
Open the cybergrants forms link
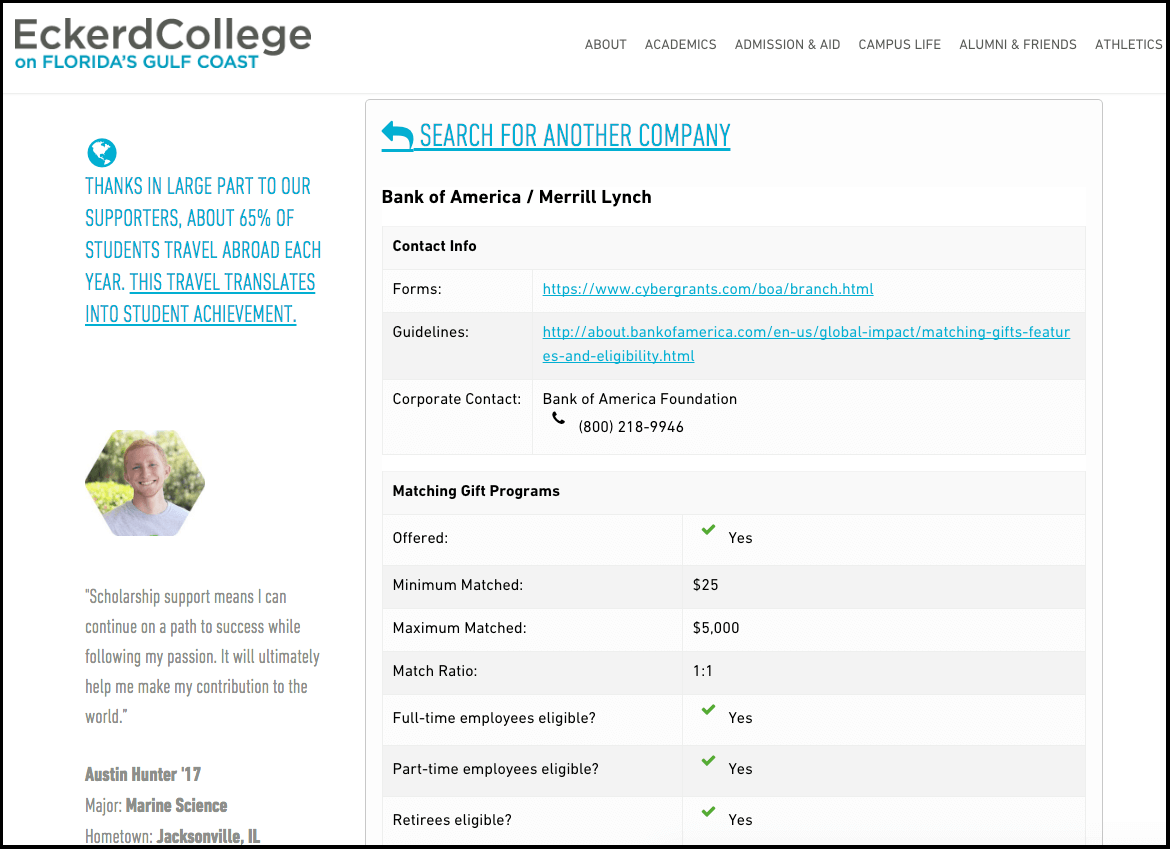(x=707, y=289)
